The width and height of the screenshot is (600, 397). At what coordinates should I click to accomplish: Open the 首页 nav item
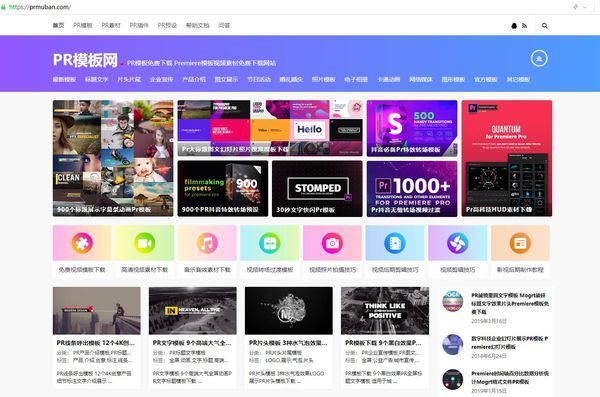point(59,25)
